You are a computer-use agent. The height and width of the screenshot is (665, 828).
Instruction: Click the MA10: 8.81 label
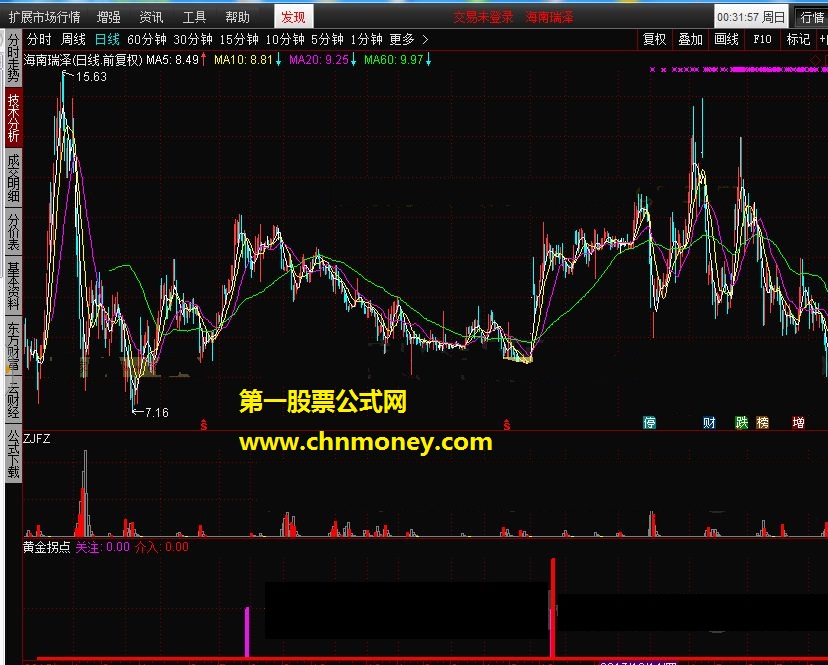click(x=243, y=60)
